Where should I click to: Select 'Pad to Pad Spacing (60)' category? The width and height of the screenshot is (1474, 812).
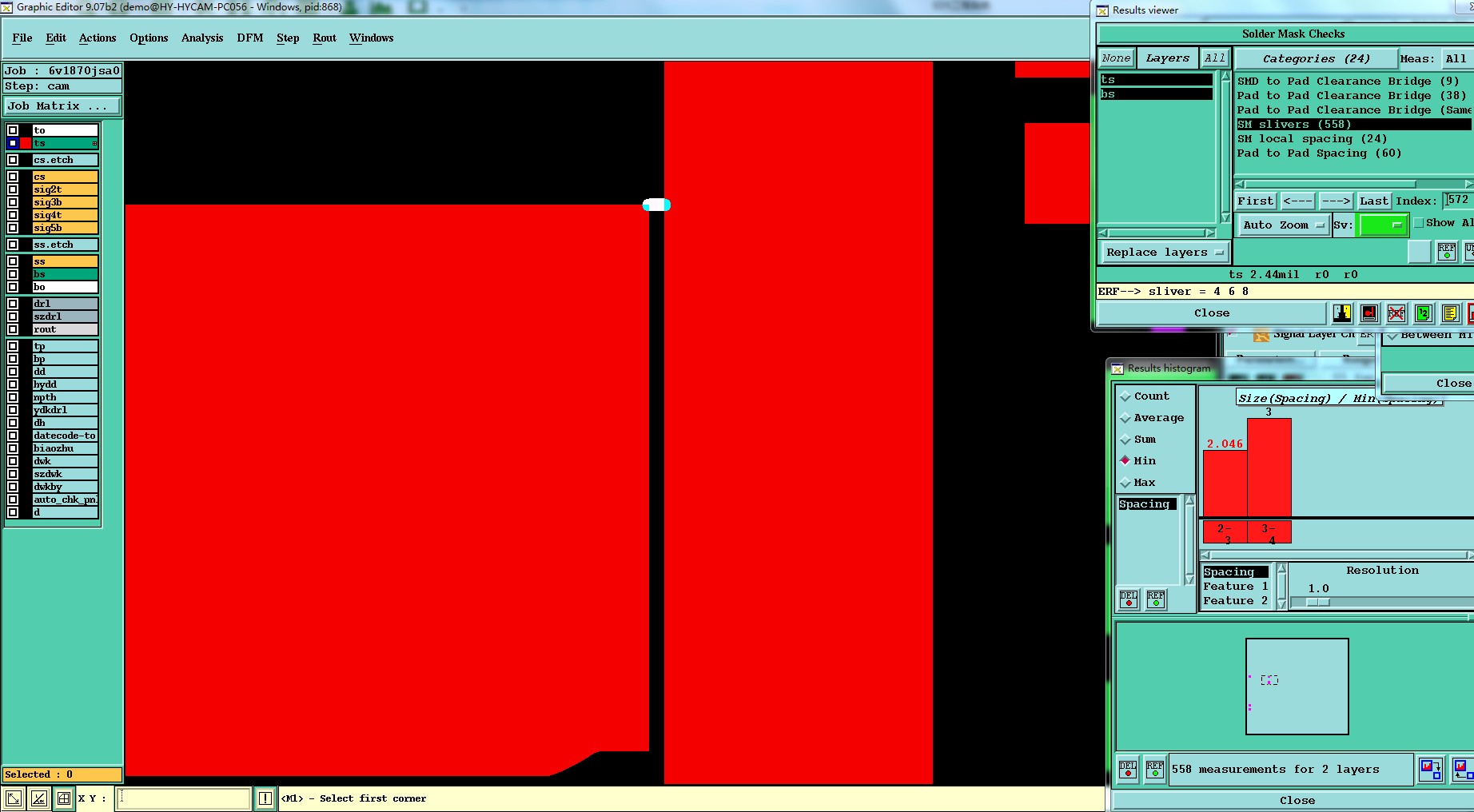click(x=1319, y=153)
